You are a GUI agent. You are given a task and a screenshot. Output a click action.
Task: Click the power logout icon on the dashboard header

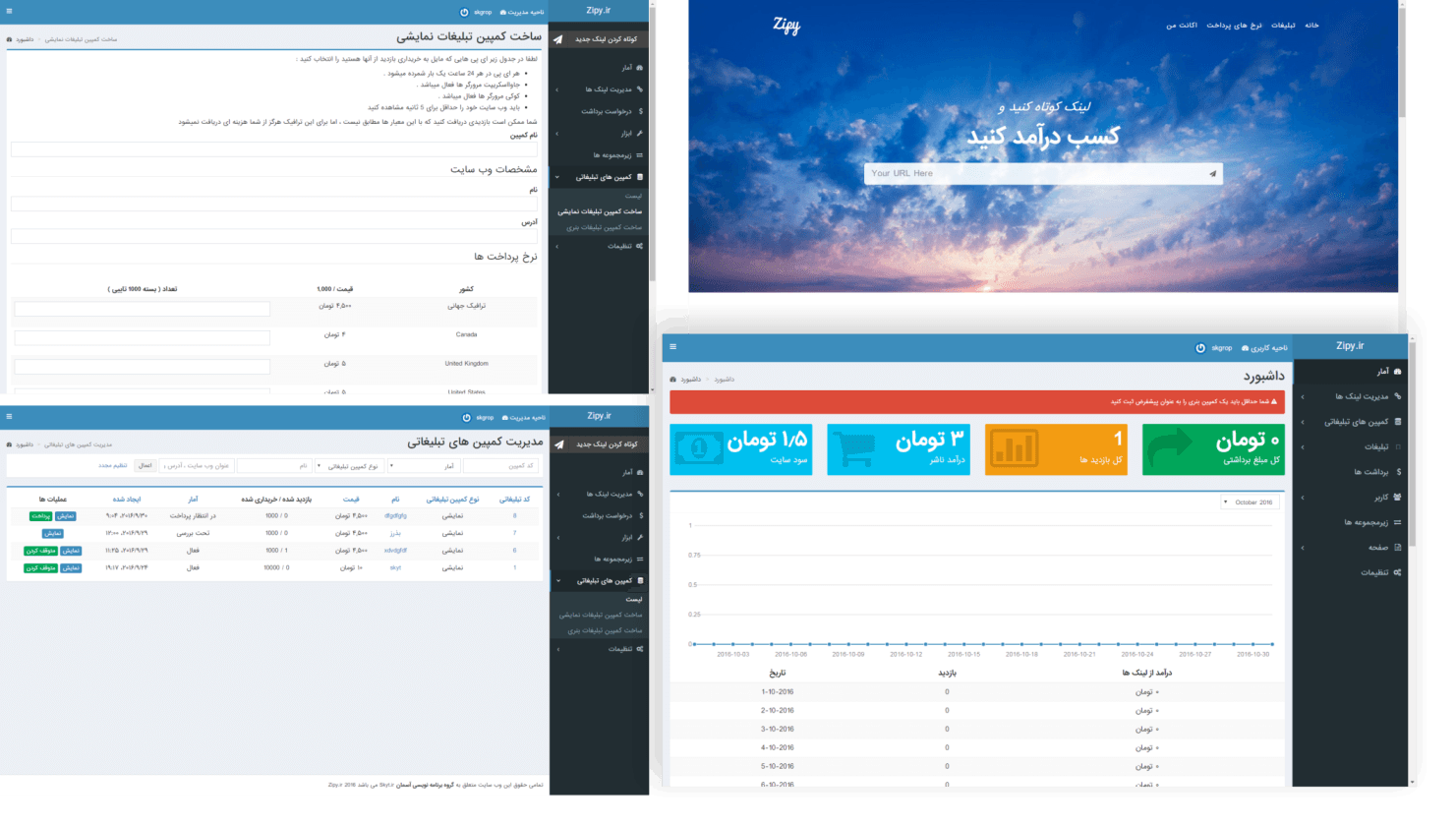(1200, 348)
